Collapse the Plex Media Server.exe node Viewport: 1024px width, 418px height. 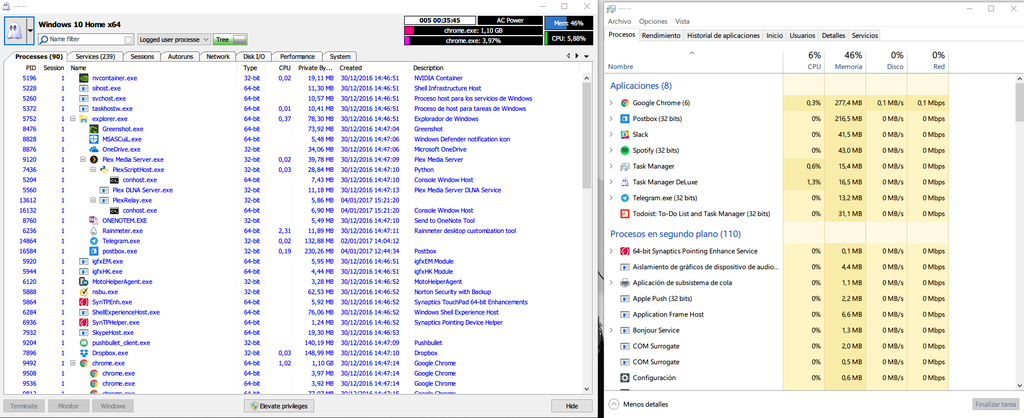[x=83, y=159]
